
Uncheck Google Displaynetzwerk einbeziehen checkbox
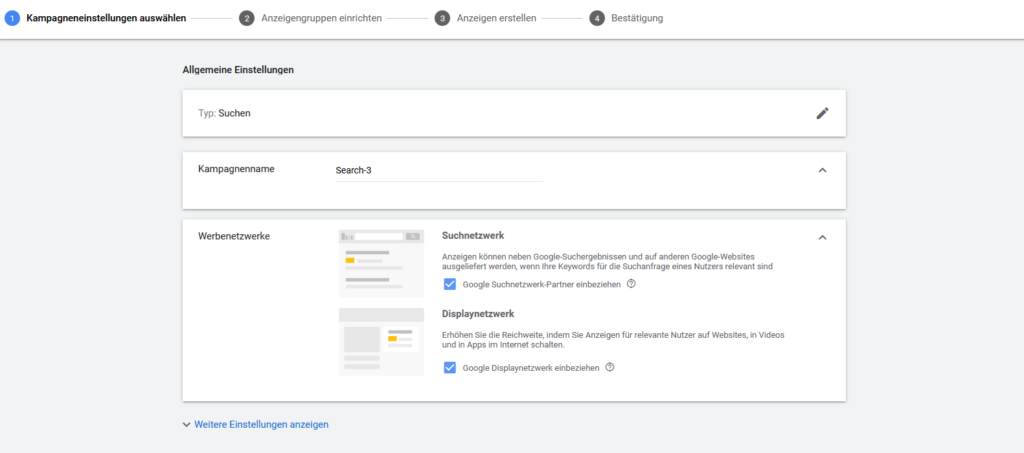[450, 368]
